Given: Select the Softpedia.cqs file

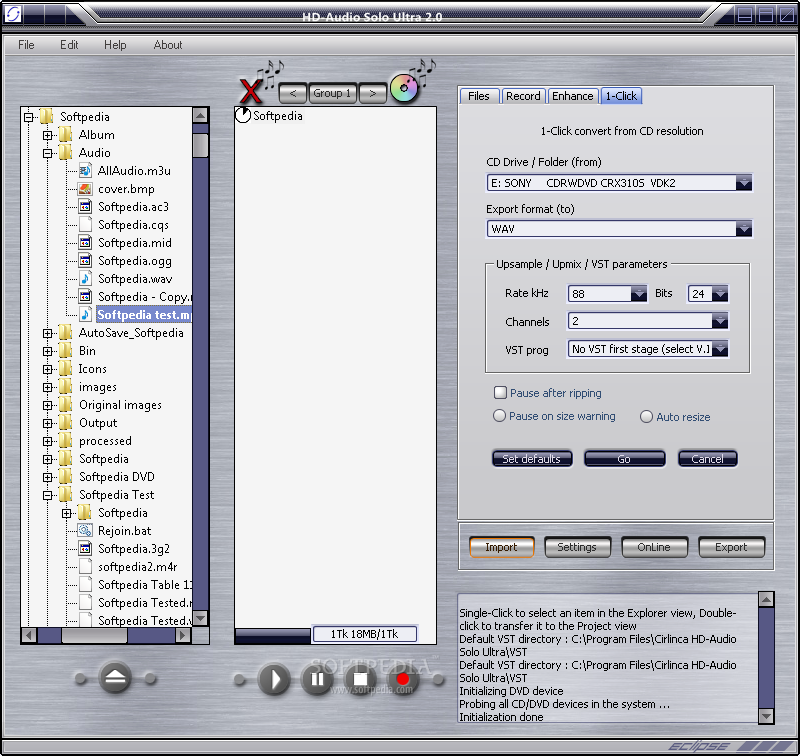Looking at the screenshot, I should point(133,225).
